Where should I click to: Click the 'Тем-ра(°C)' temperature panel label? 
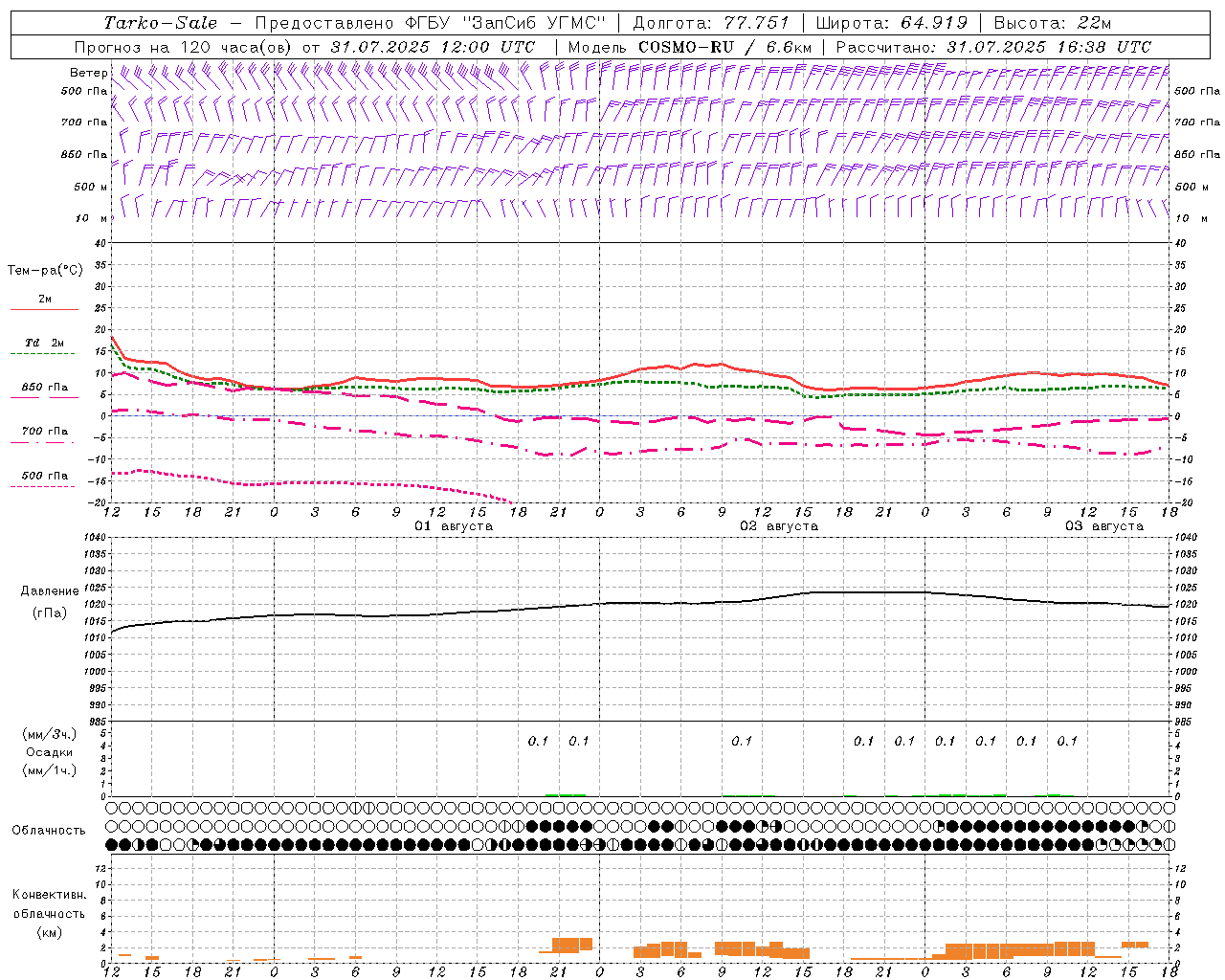tap(46, 271)
